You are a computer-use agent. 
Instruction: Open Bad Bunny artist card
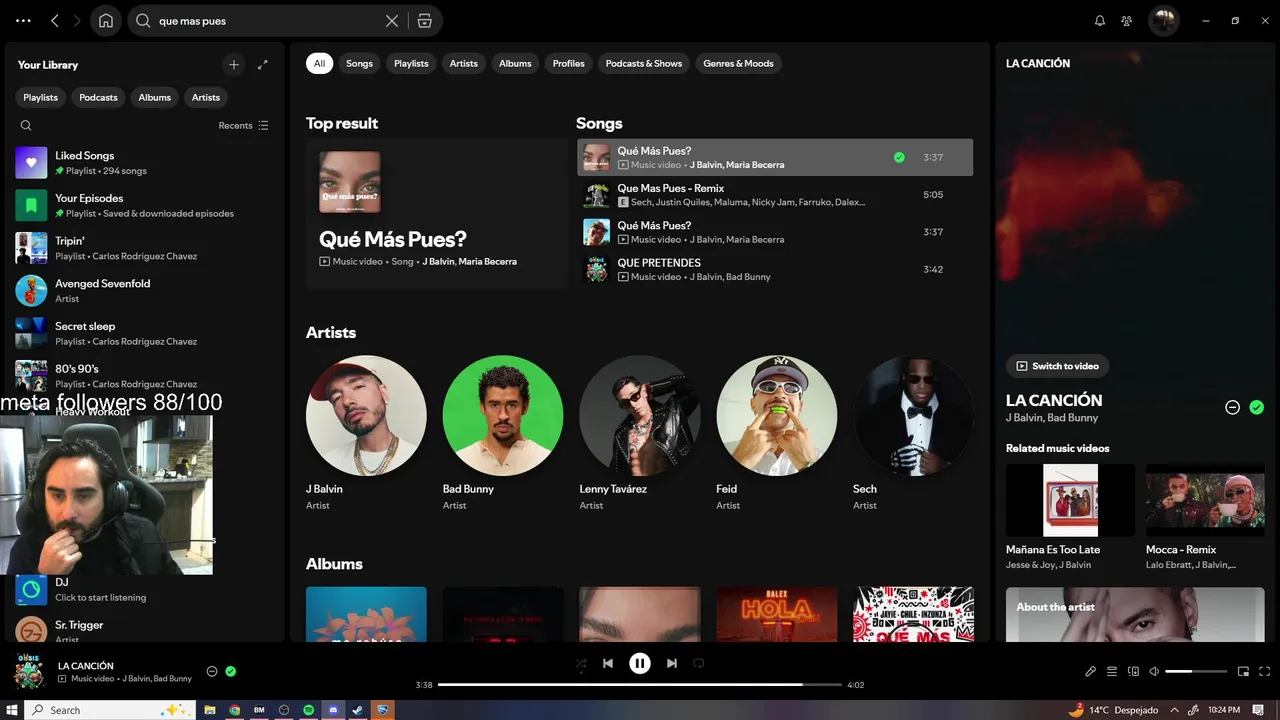(503, 435)
